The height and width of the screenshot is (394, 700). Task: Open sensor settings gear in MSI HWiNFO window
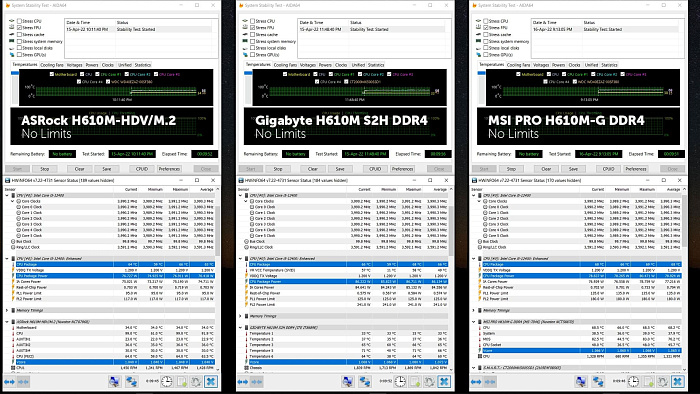coord(662,382)
